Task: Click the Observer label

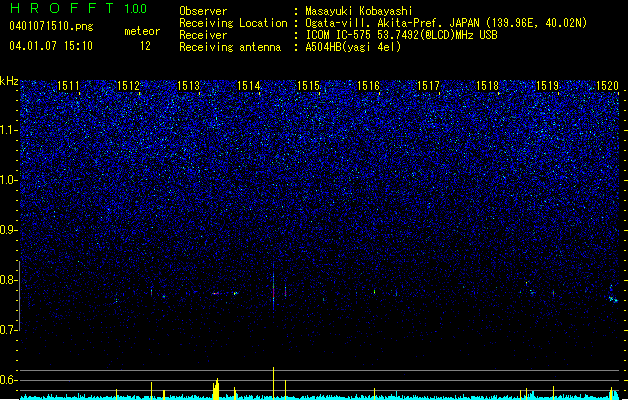Action: tap(203, 11)
